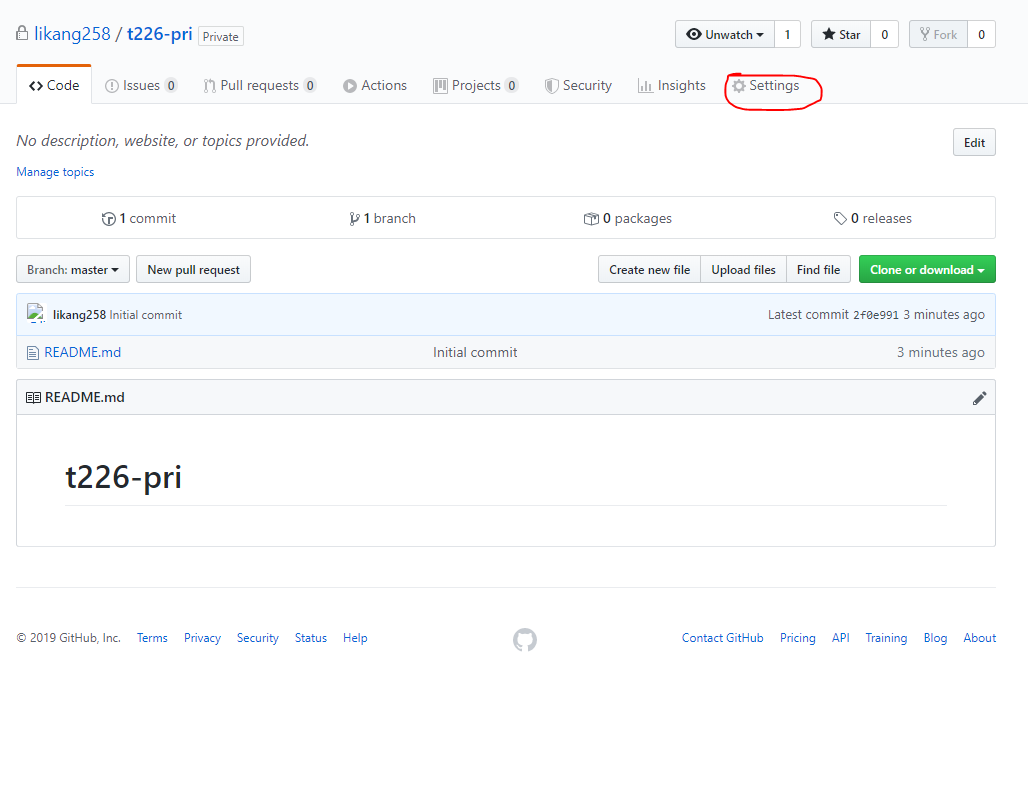
Task: Click the API footer link
Action: [840, 638]
